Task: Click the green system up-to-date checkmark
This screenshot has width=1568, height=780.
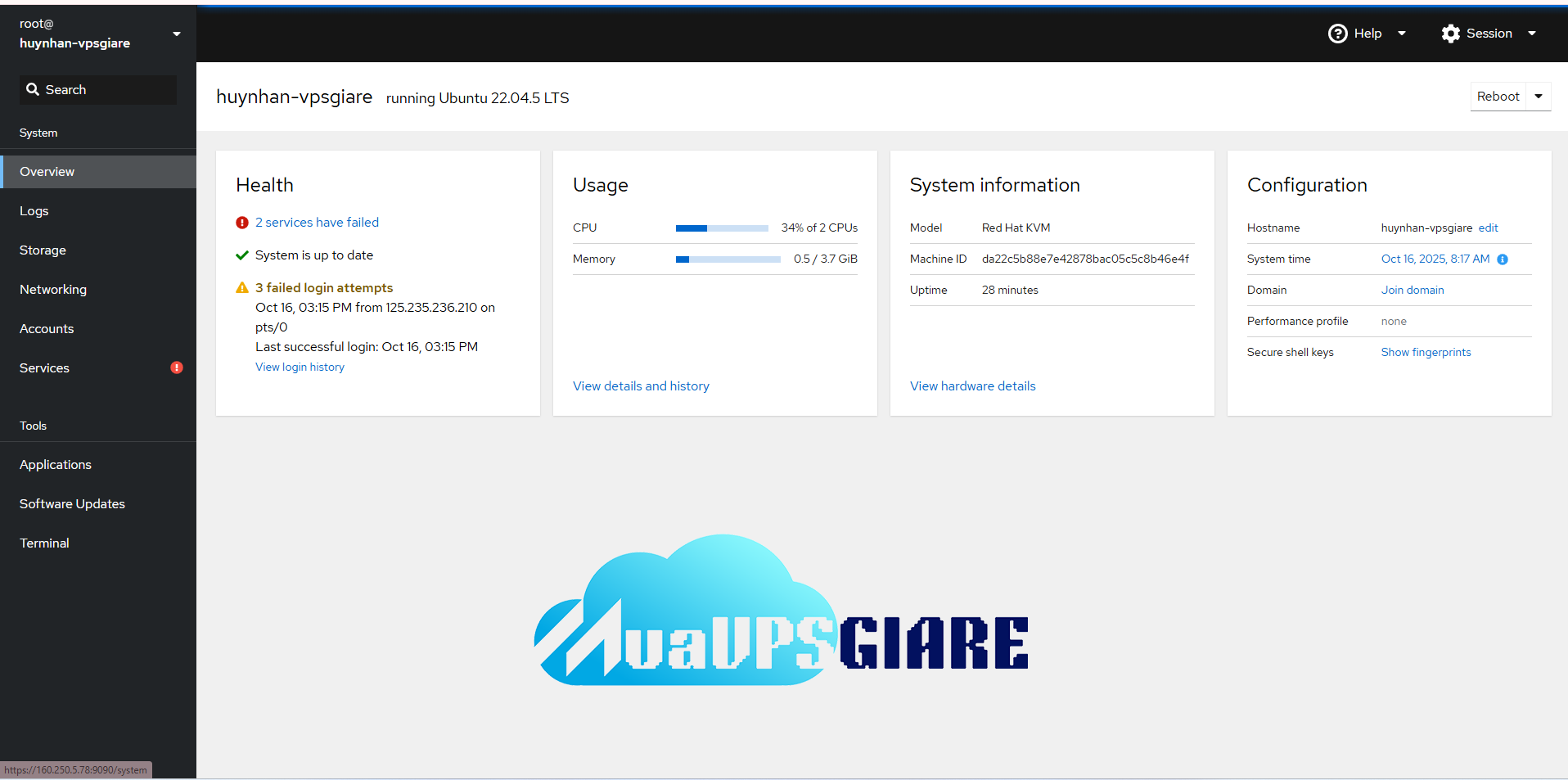Action: click(242, 255)
